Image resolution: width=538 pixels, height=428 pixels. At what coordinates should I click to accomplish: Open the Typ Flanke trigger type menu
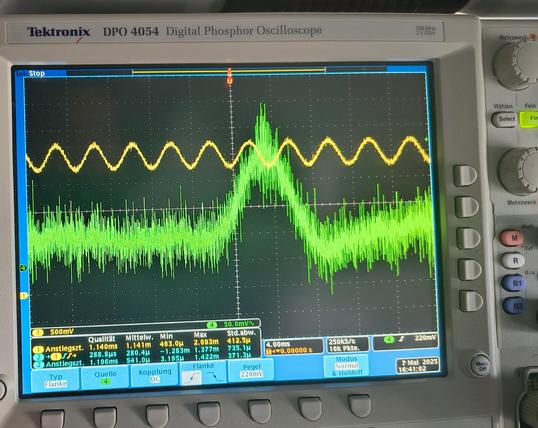(56, 380)
